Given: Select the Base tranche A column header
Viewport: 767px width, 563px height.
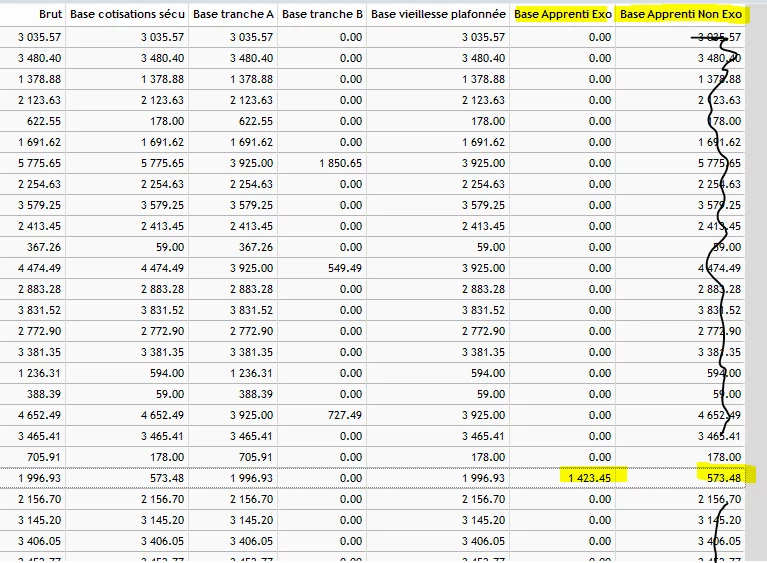Looking at the screenshot, I should pyautogui.click(x=233, y=15).
